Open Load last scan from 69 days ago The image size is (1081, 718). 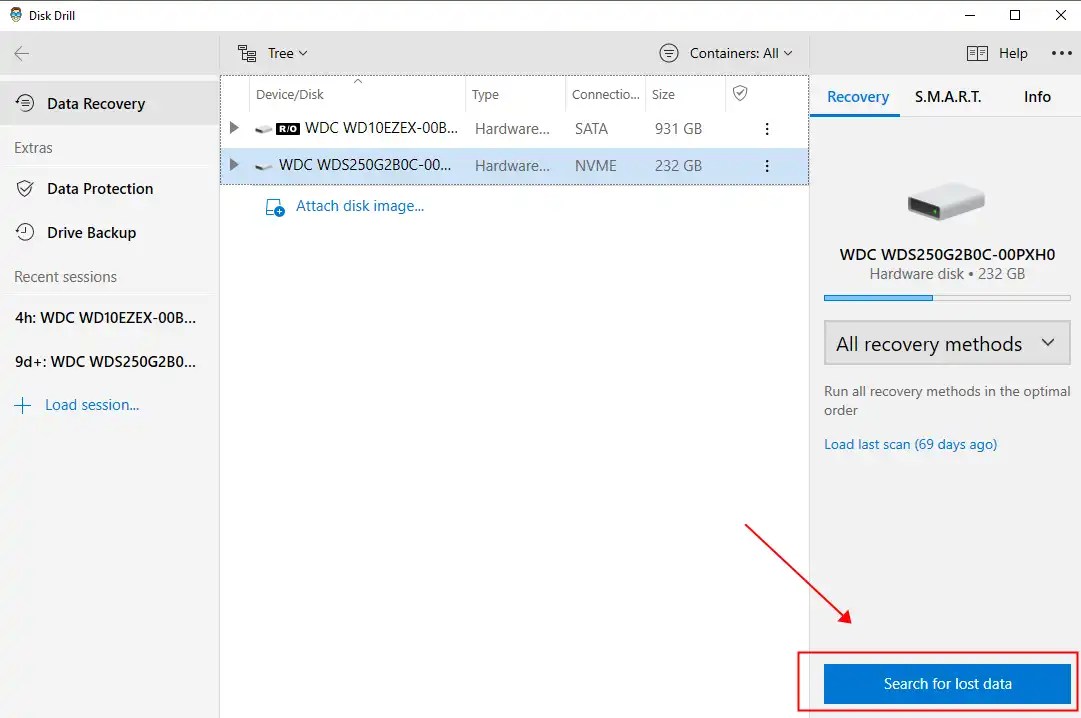point(910,443)
